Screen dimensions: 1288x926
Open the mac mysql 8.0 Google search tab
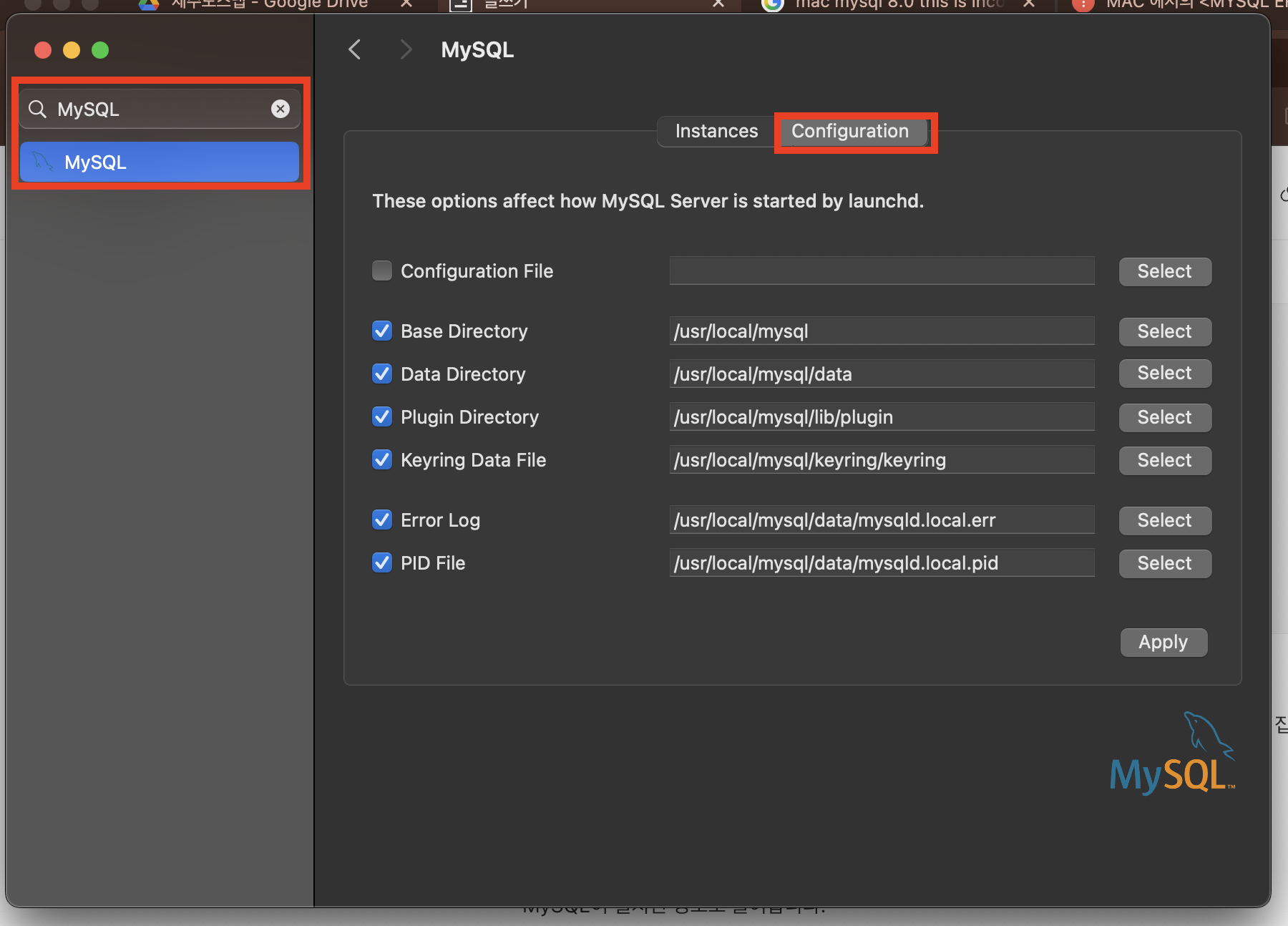tap(898, 5)
